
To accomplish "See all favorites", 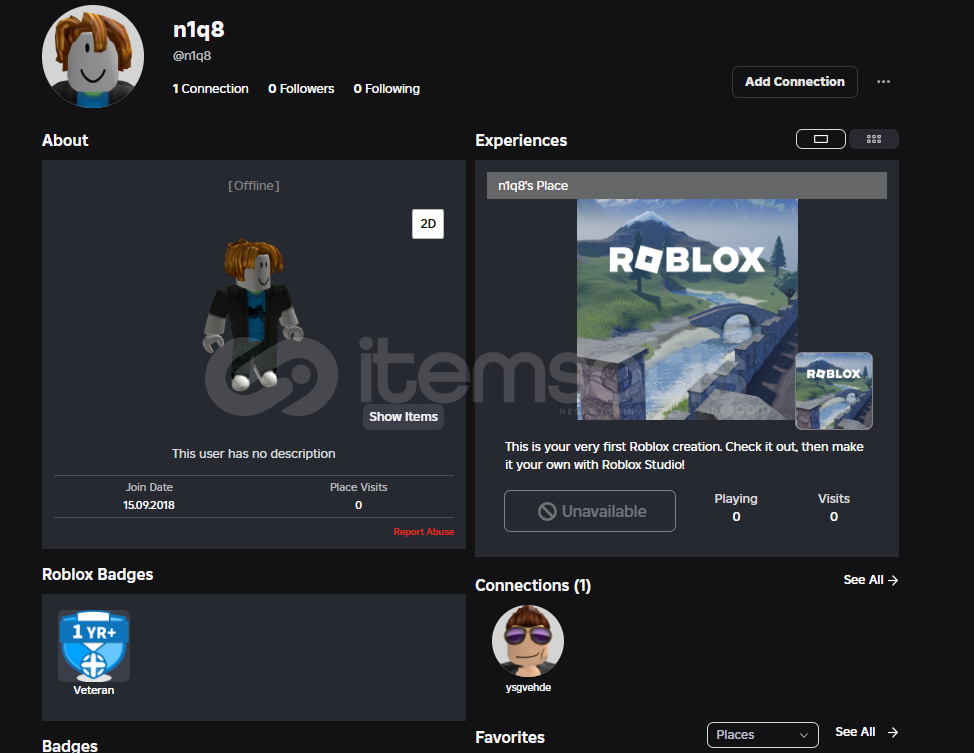I will click(x=867, y=732).
